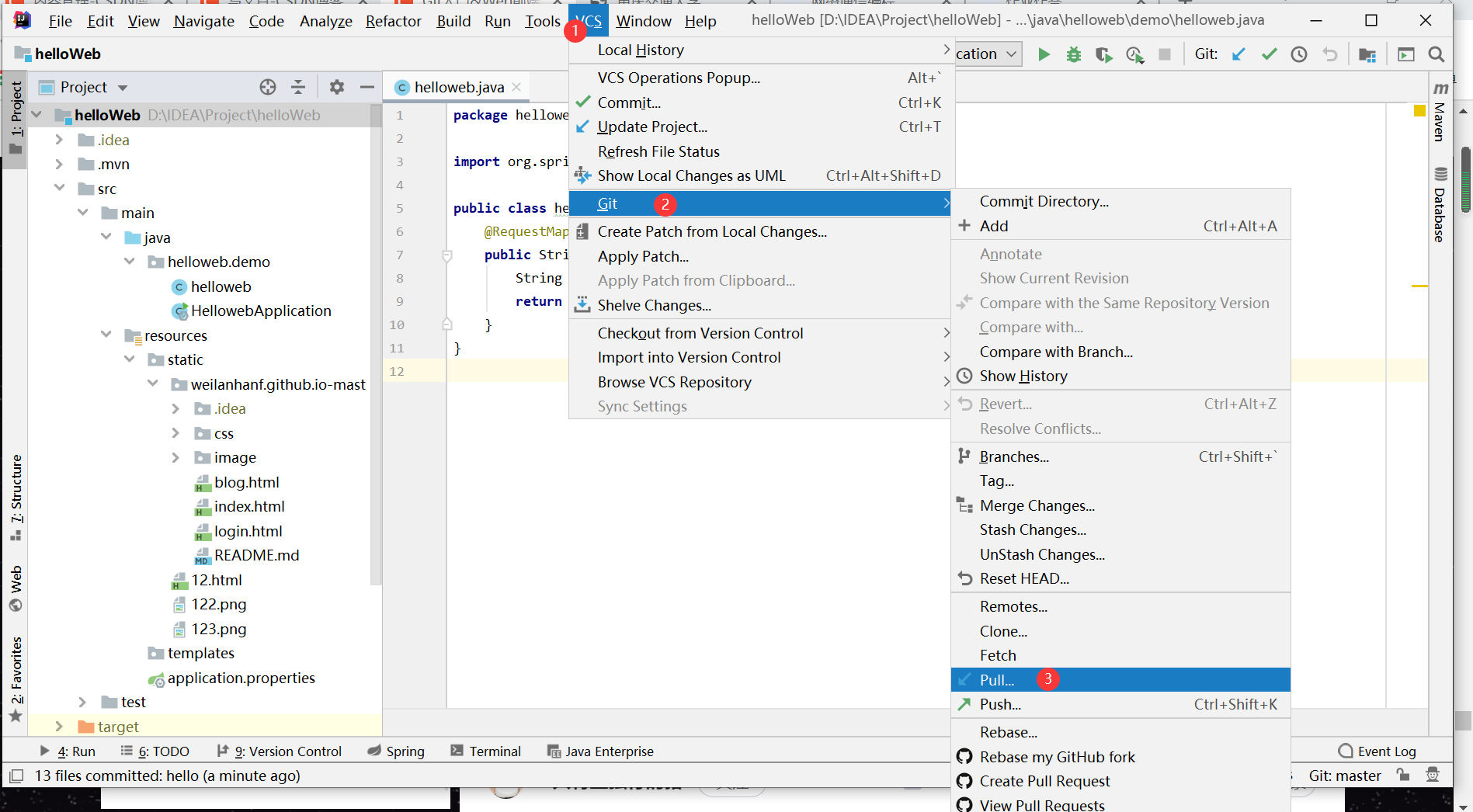
Task: Open the Version Control tool window
Action: click(x=280, y=751)
